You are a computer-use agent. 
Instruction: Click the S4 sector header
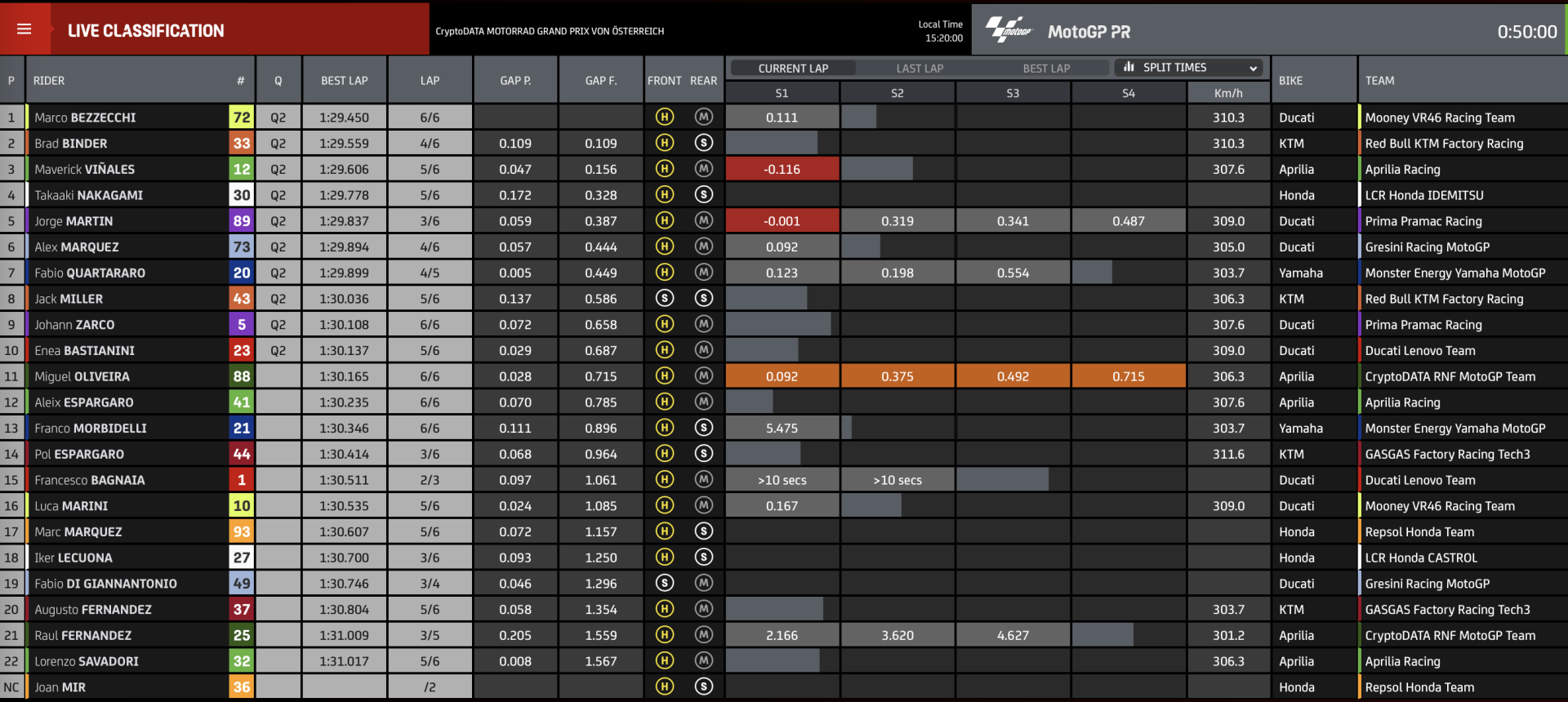click(x=1129, y=93)
